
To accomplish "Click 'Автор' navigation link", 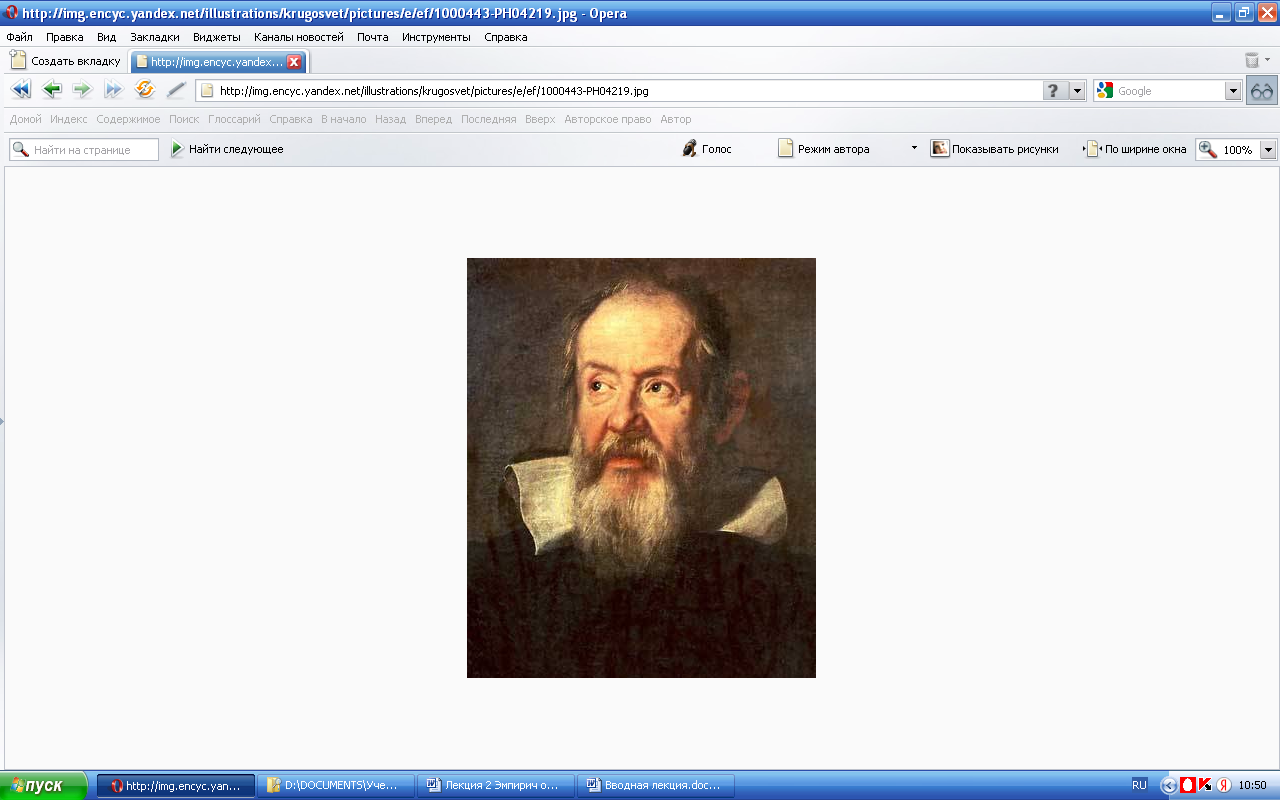I will point(676,119).
